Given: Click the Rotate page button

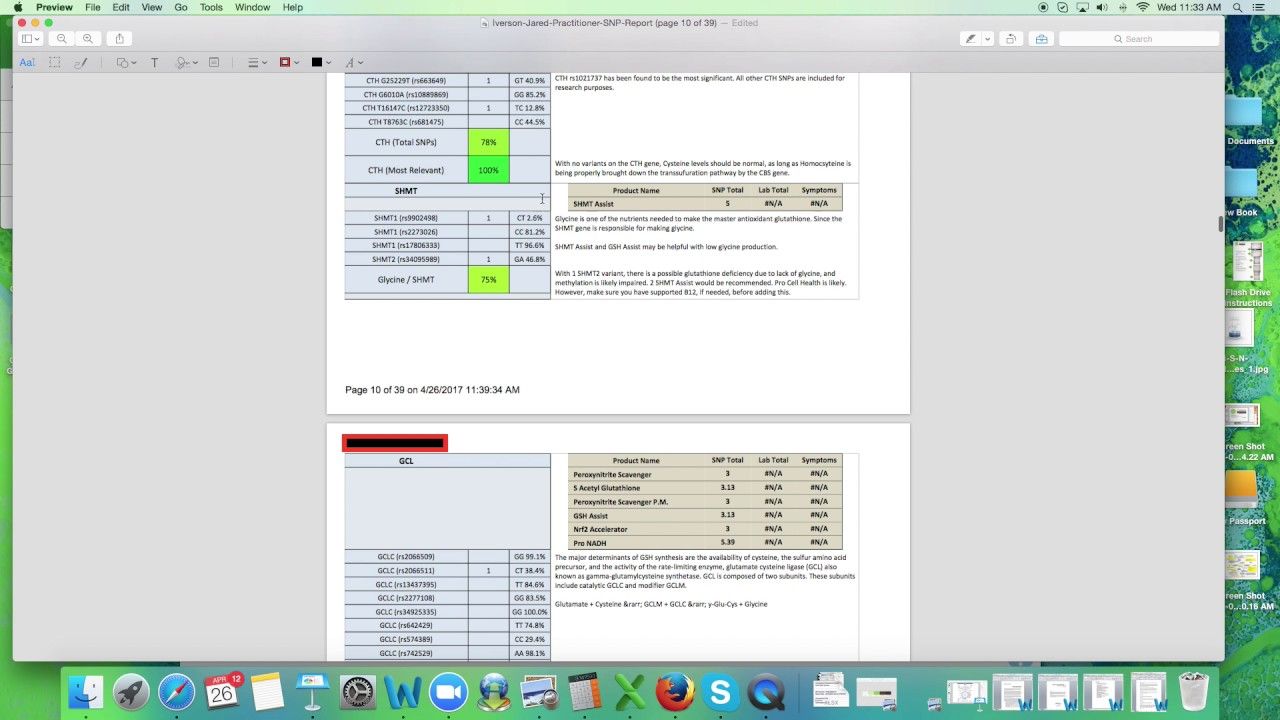Looking at the screenshot, I should click(1011, 39).
